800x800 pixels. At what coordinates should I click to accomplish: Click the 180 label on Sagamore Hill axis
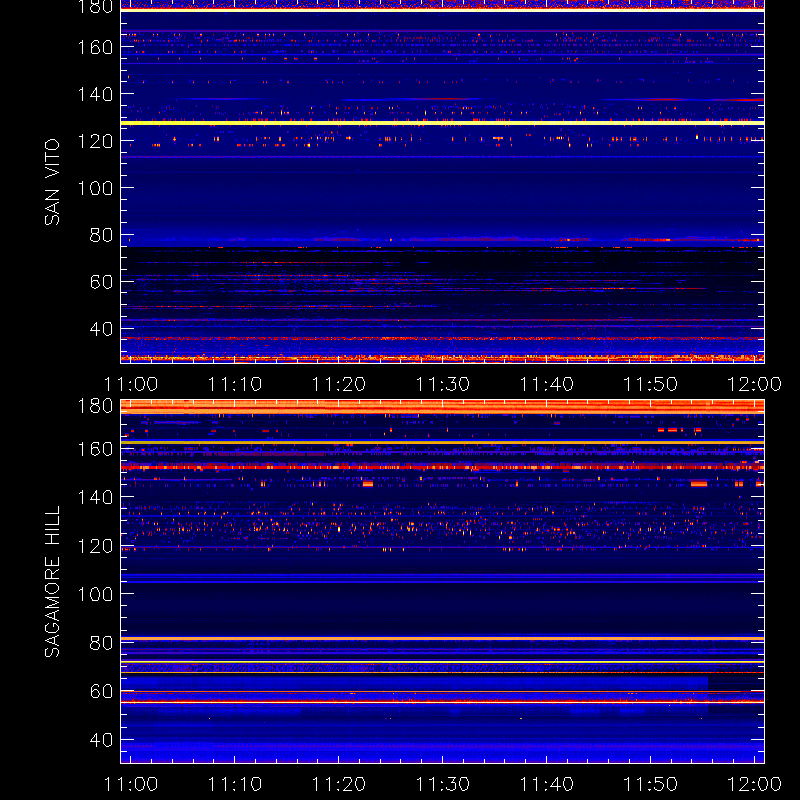(x=95, y=406)
